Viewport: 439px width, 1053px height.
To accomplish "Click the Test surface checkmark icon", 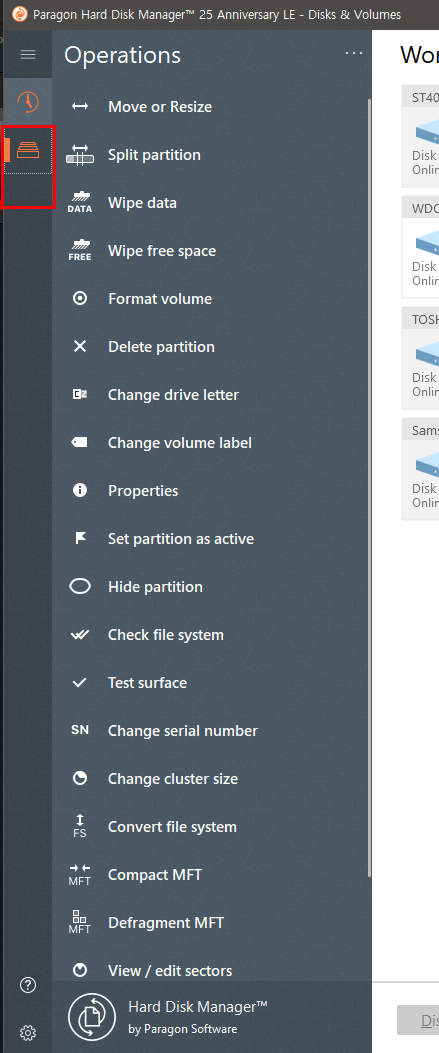I will 80,682.
